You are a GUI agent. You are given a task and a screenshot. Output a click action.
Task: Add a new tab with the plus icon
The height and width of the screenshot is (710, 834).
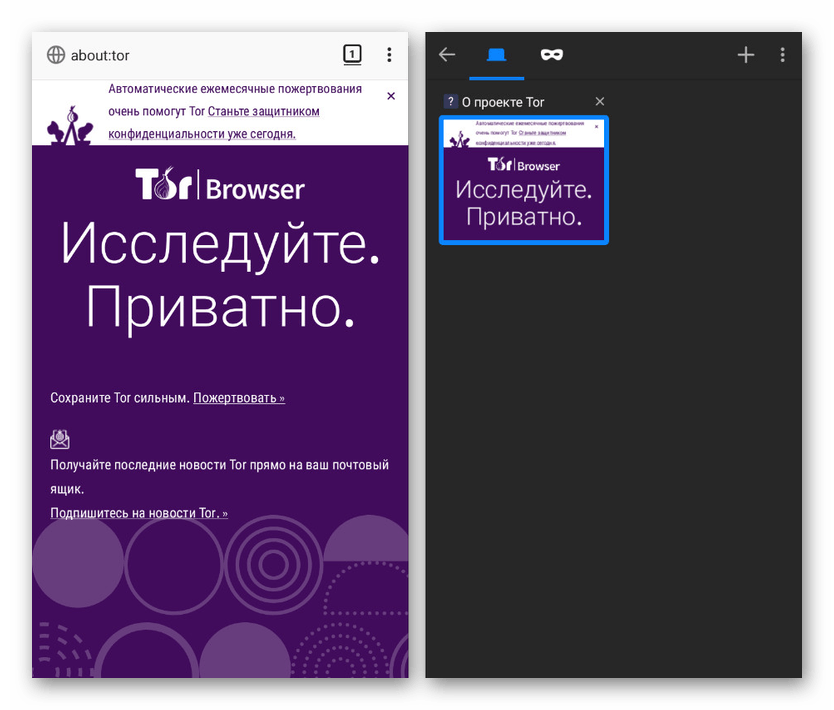coord(746,55)
